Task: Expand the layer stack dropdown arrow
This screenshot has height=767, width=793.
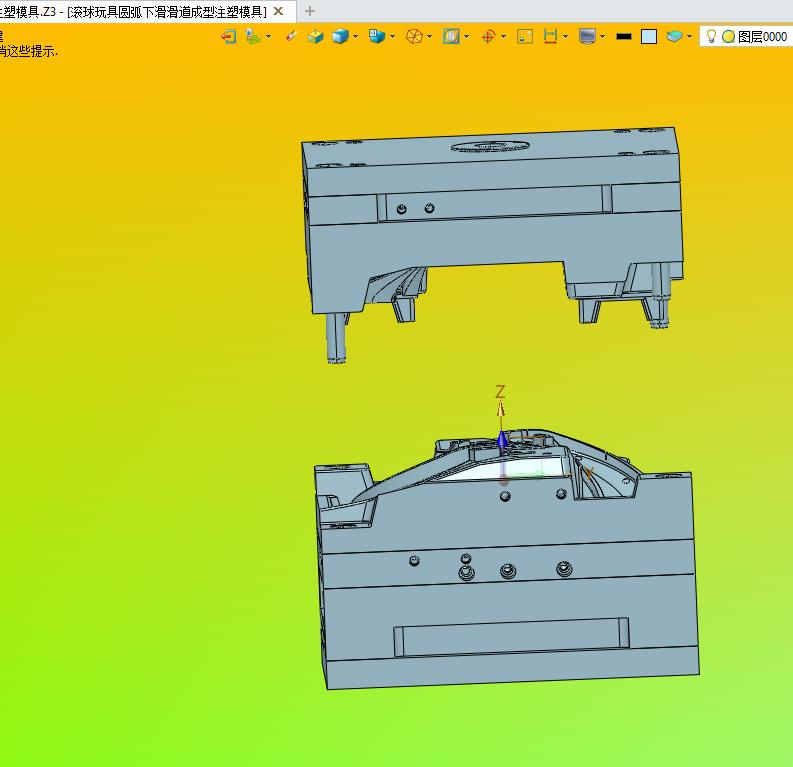Action: coord(689,36)
